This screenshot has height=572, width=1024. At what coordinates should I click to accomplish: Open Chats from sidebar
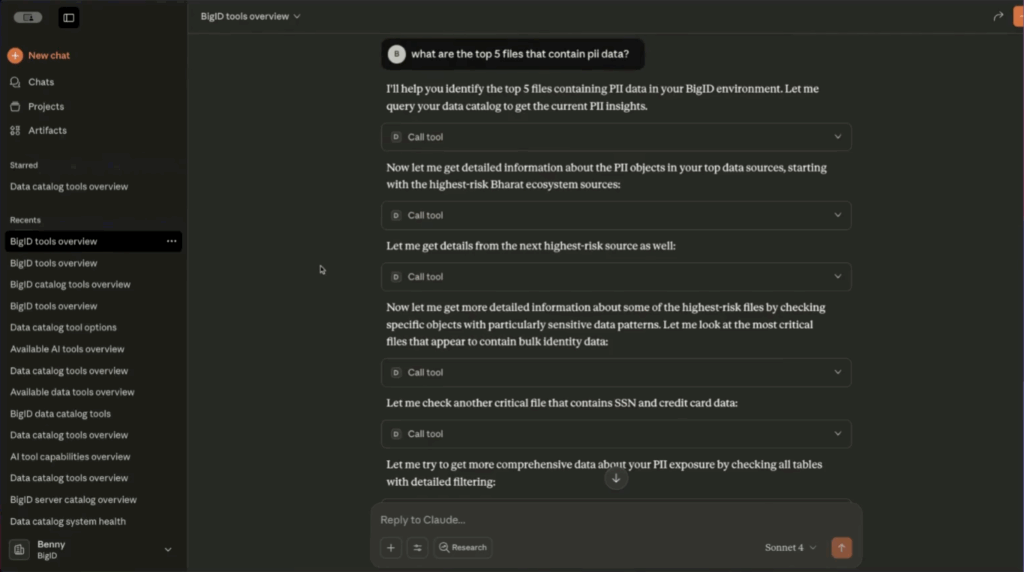click(41, 82)
